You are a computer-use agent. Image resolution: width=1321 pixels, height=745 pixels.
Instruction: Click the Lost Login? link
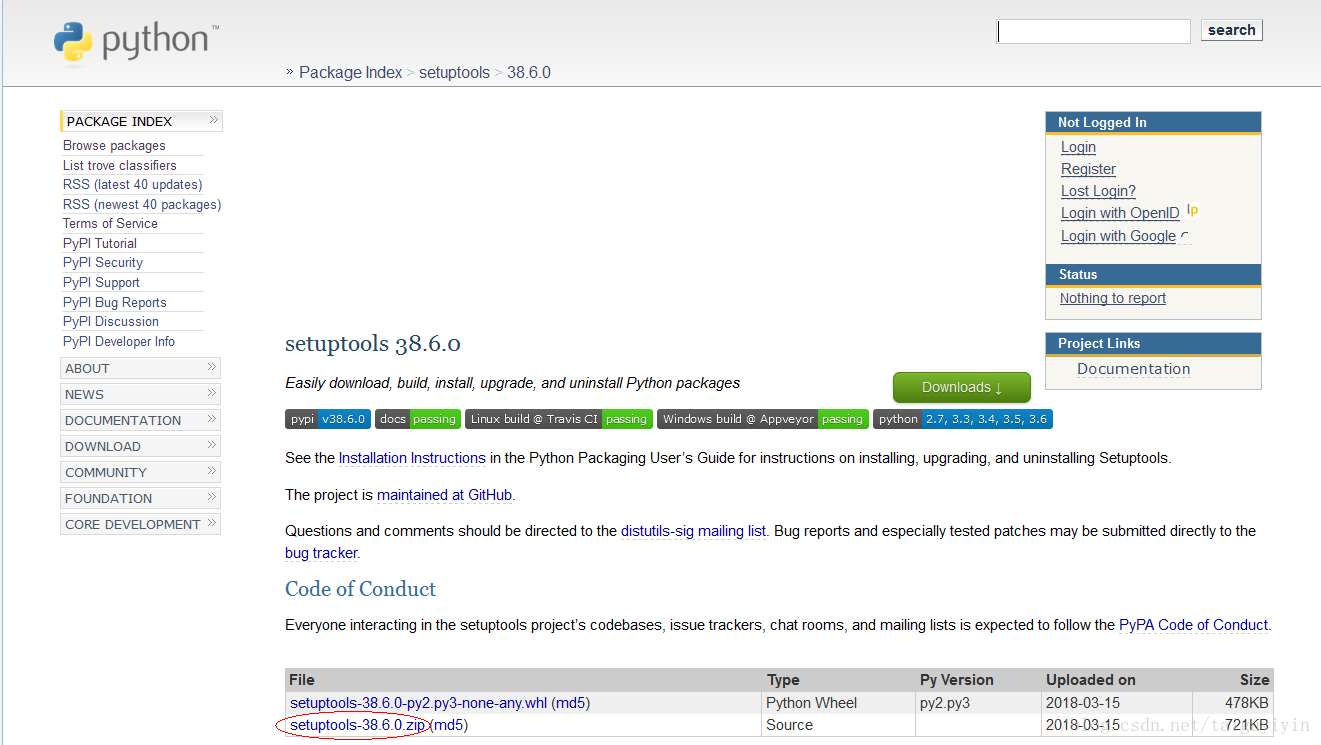coord(1098,191)
